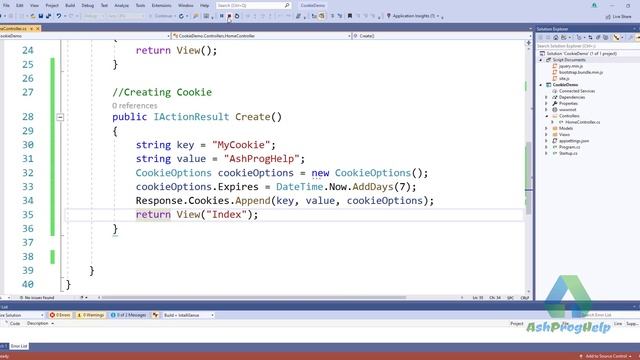This screenshot has height=360, width=640.
Task: Collapse the Controllers folder
Action: point(547,116)
